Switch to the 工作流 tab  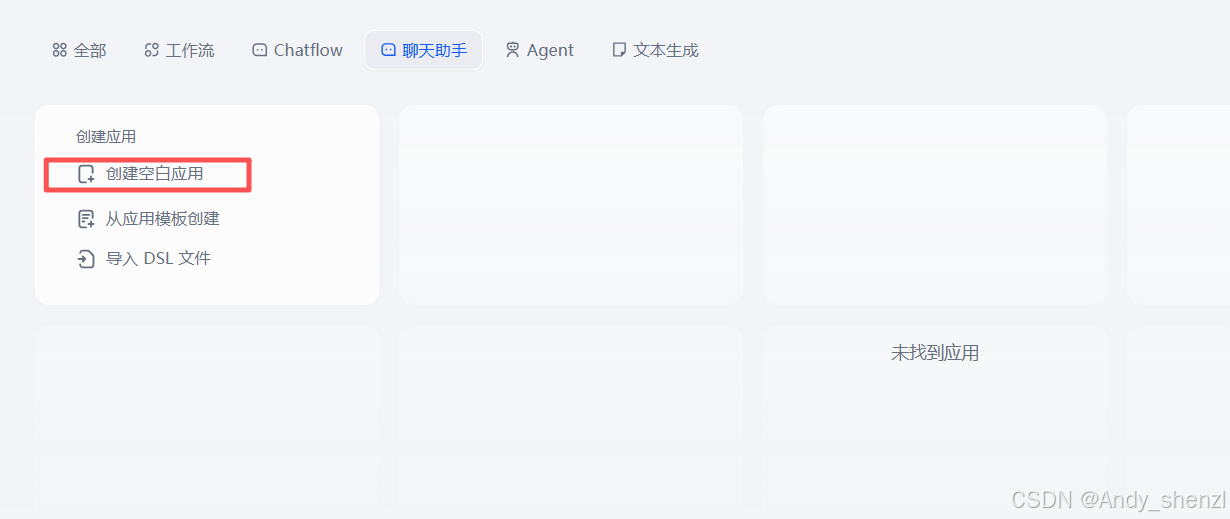pyautogui.click(x=179, y=50)
